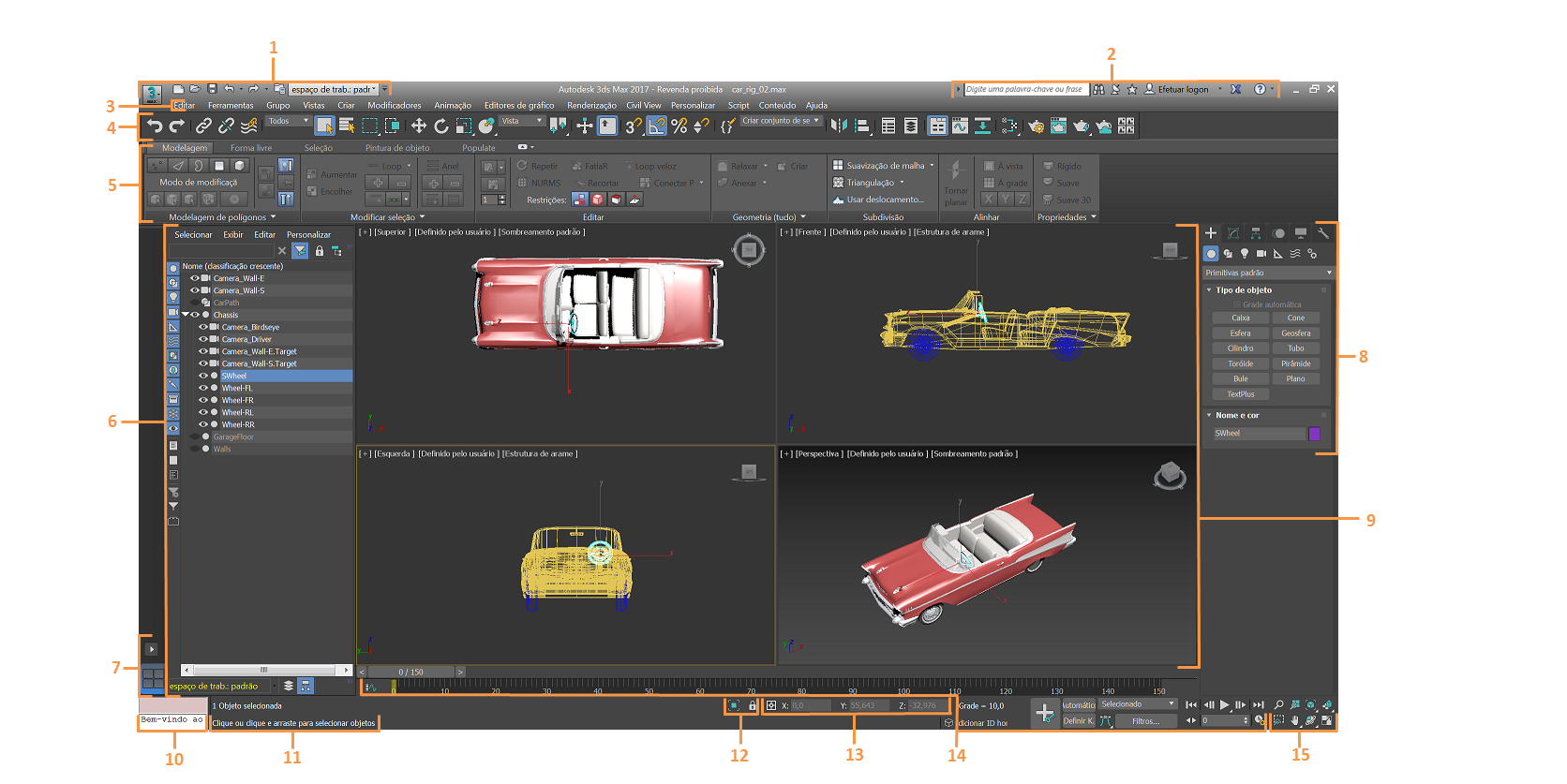Image resolution: width=1567 pixels, height=784 pixels.
Task: Switch to the Hierarchy command panel tab
Action: coord(1256,233)
